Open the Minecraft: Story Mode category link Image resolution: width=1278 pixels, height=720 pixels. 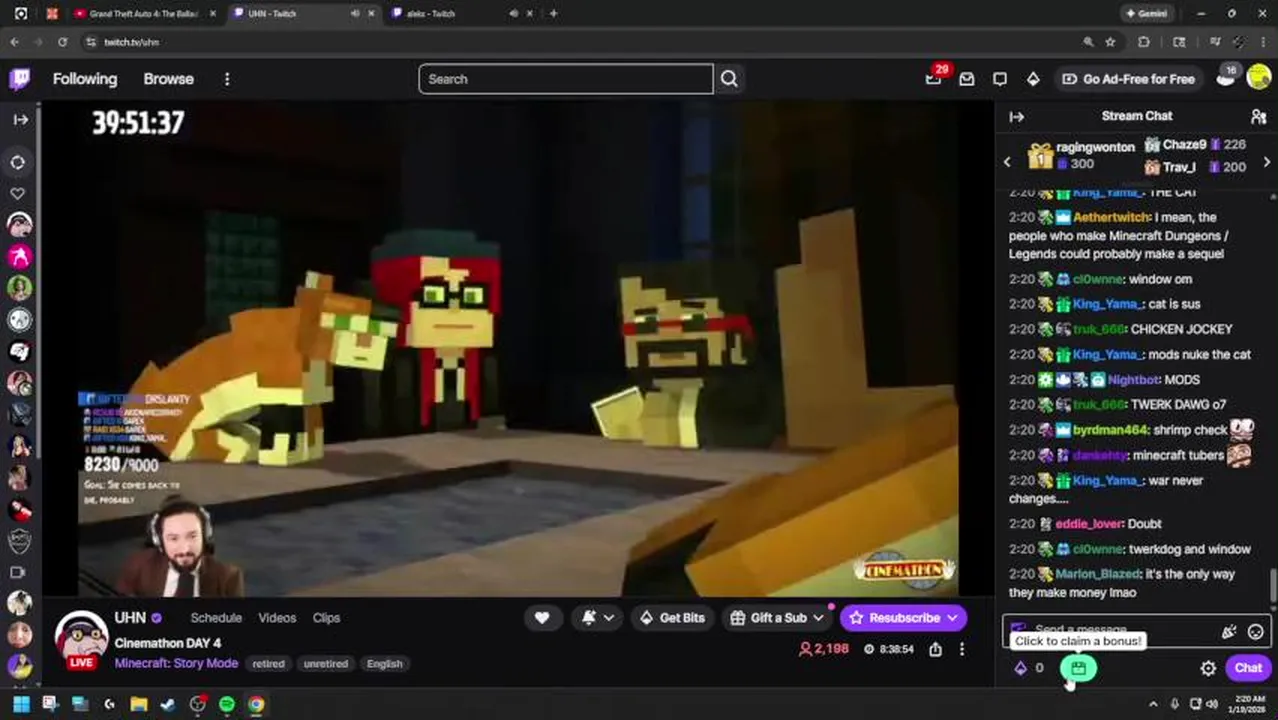pyautogui.click(x=176, y=663)
